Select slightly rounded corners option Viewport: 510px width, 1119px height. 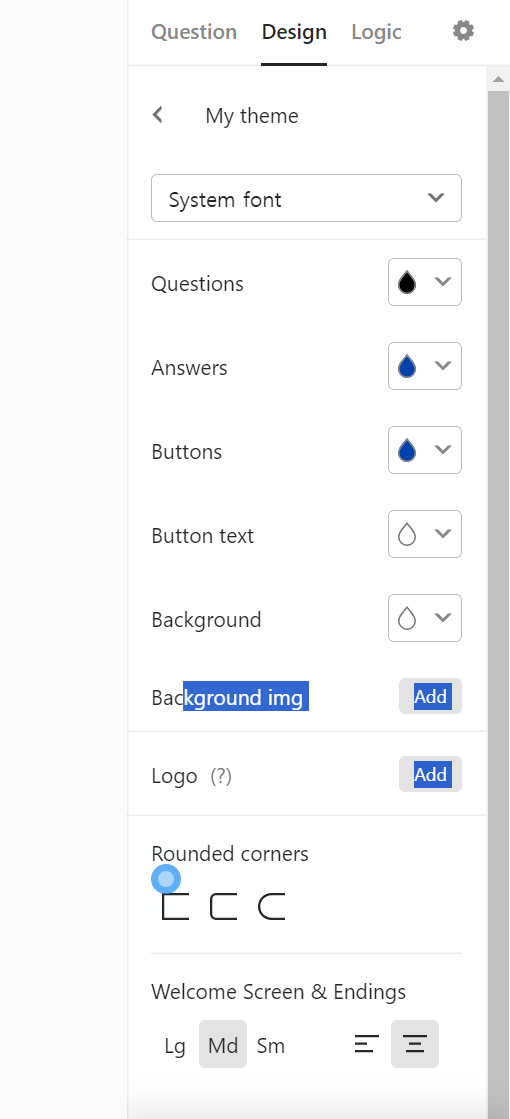pyautogui.click(x=223, y=906)
